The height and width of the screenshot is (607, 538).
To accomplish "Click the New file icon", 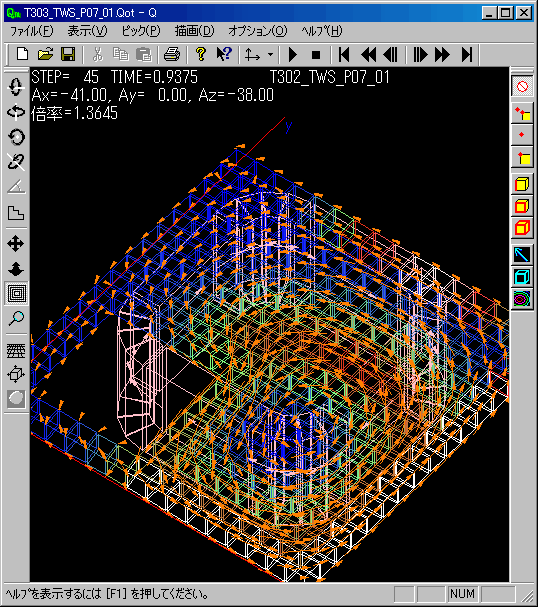I will (x=22, y=55).
